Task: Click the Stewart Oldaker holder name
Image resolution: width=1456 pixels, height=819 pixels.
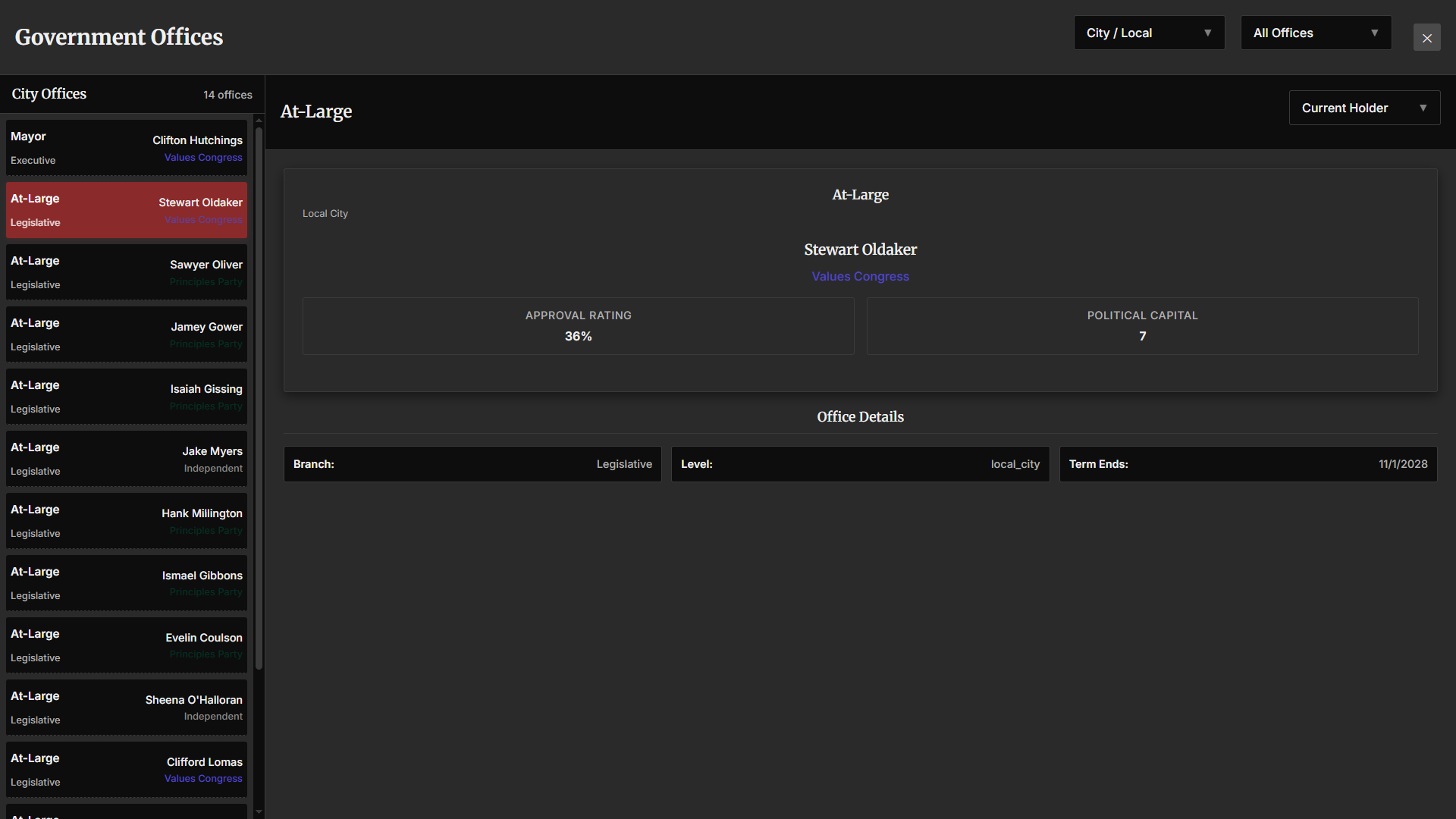Action: (860, 249)
